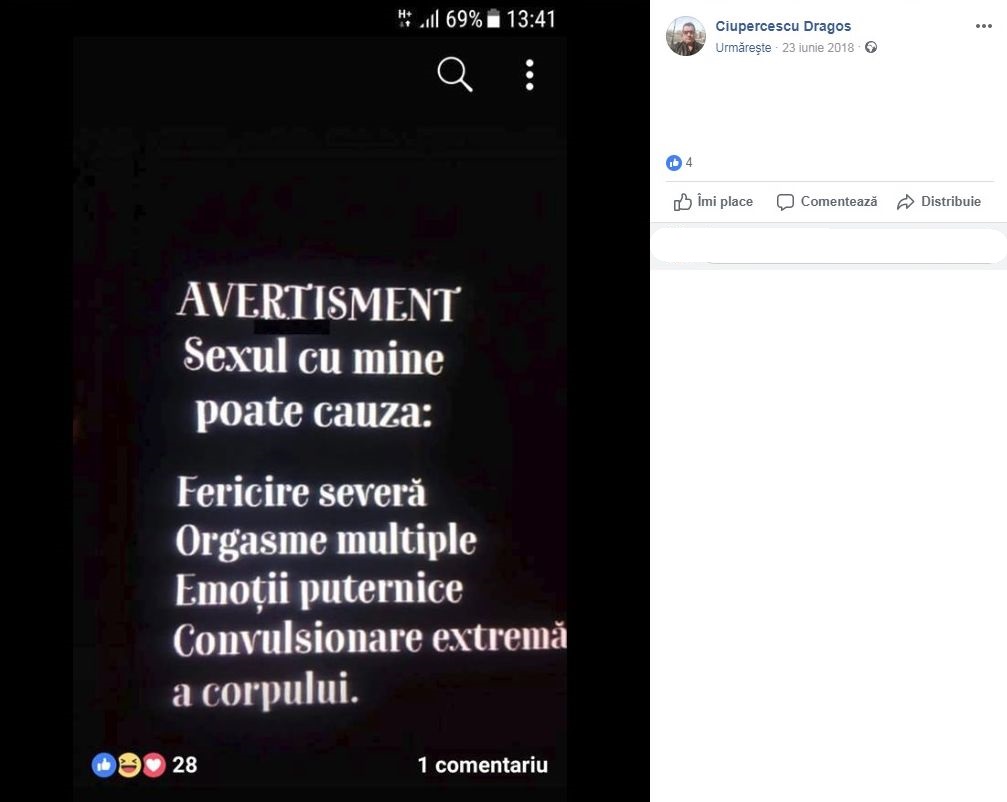Image resolution: width=1007 pixels, height=802 pixels.
Task: Click the Urmărește follow link
Action: [743, 48]
